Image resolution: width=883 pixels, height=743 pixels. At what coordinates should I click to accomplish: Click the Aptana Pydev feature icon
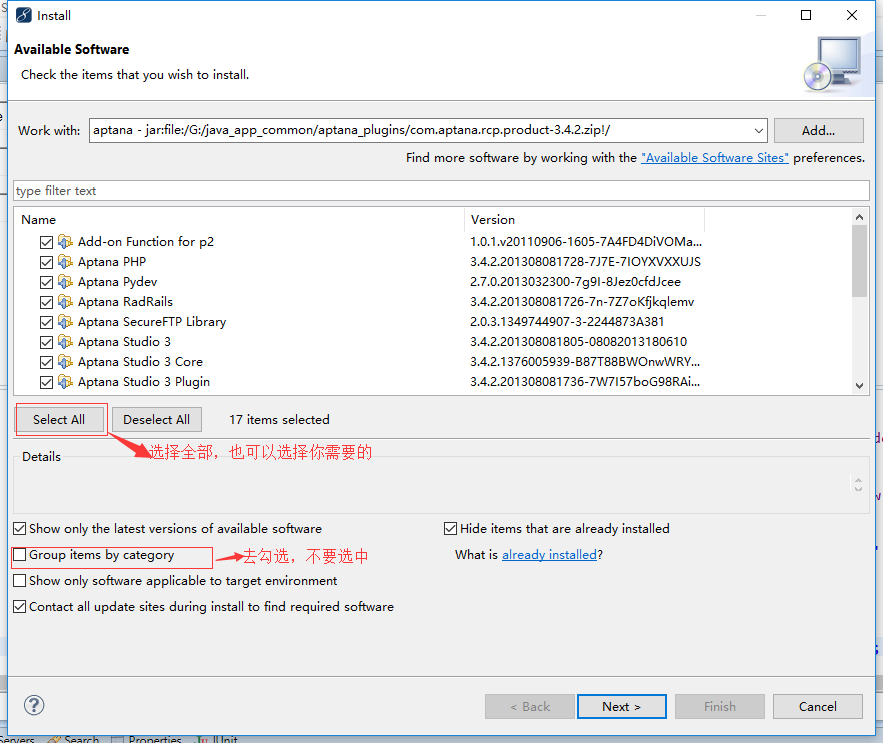click(x=65, y=282)
